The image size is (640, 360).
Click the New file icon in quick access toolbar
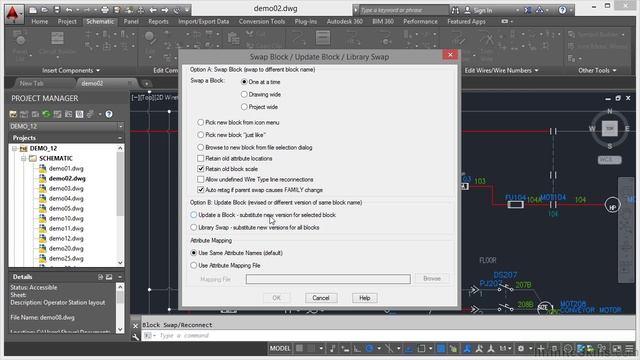[33, 10]
